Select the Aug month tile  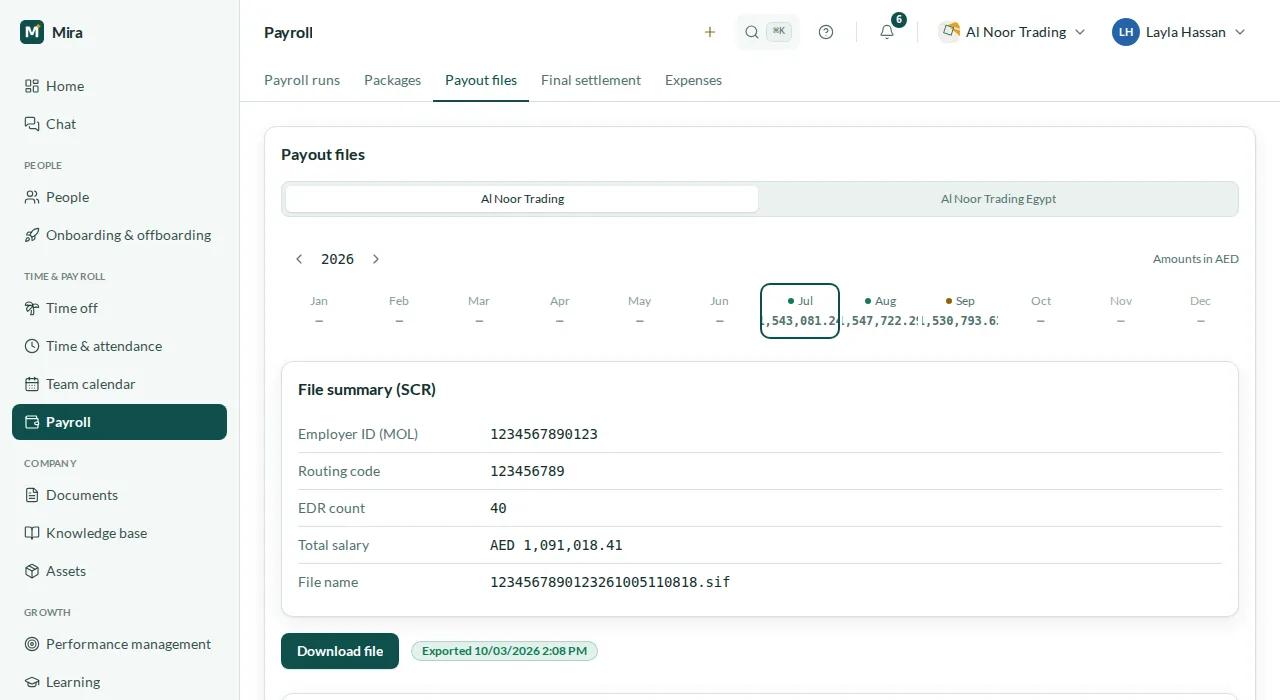pyautogui.click(x=880, y=311)
